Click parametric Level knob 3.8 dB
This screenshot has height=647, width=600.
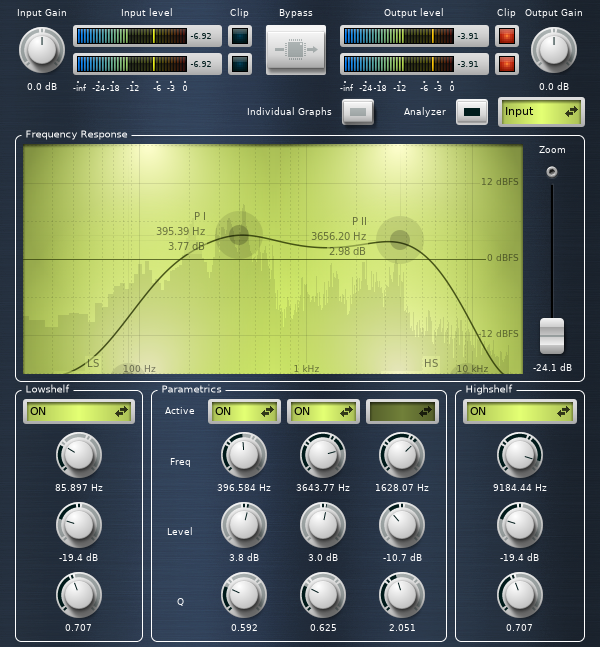[x=244, y=525]
